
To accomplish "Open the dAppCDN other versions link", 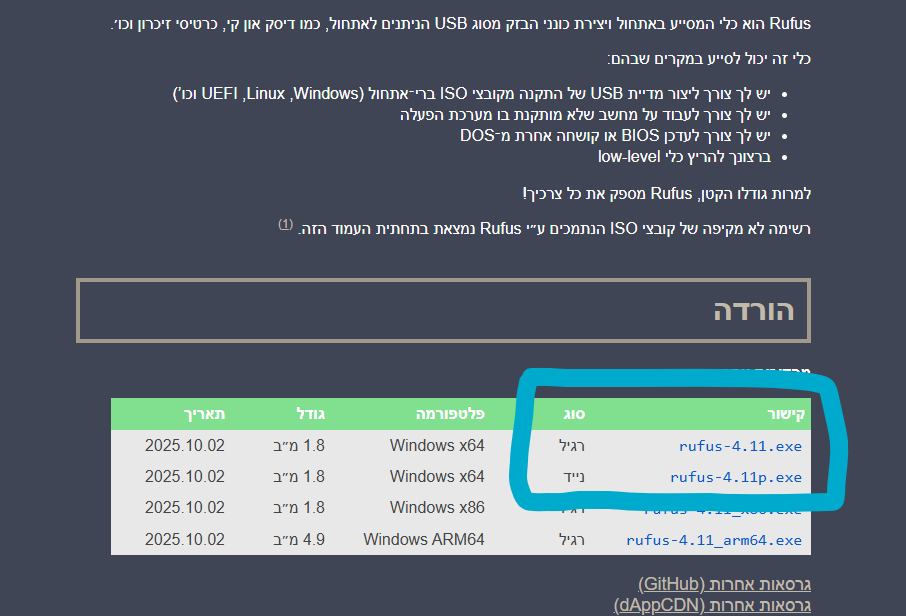I will [x=711, y=605].
